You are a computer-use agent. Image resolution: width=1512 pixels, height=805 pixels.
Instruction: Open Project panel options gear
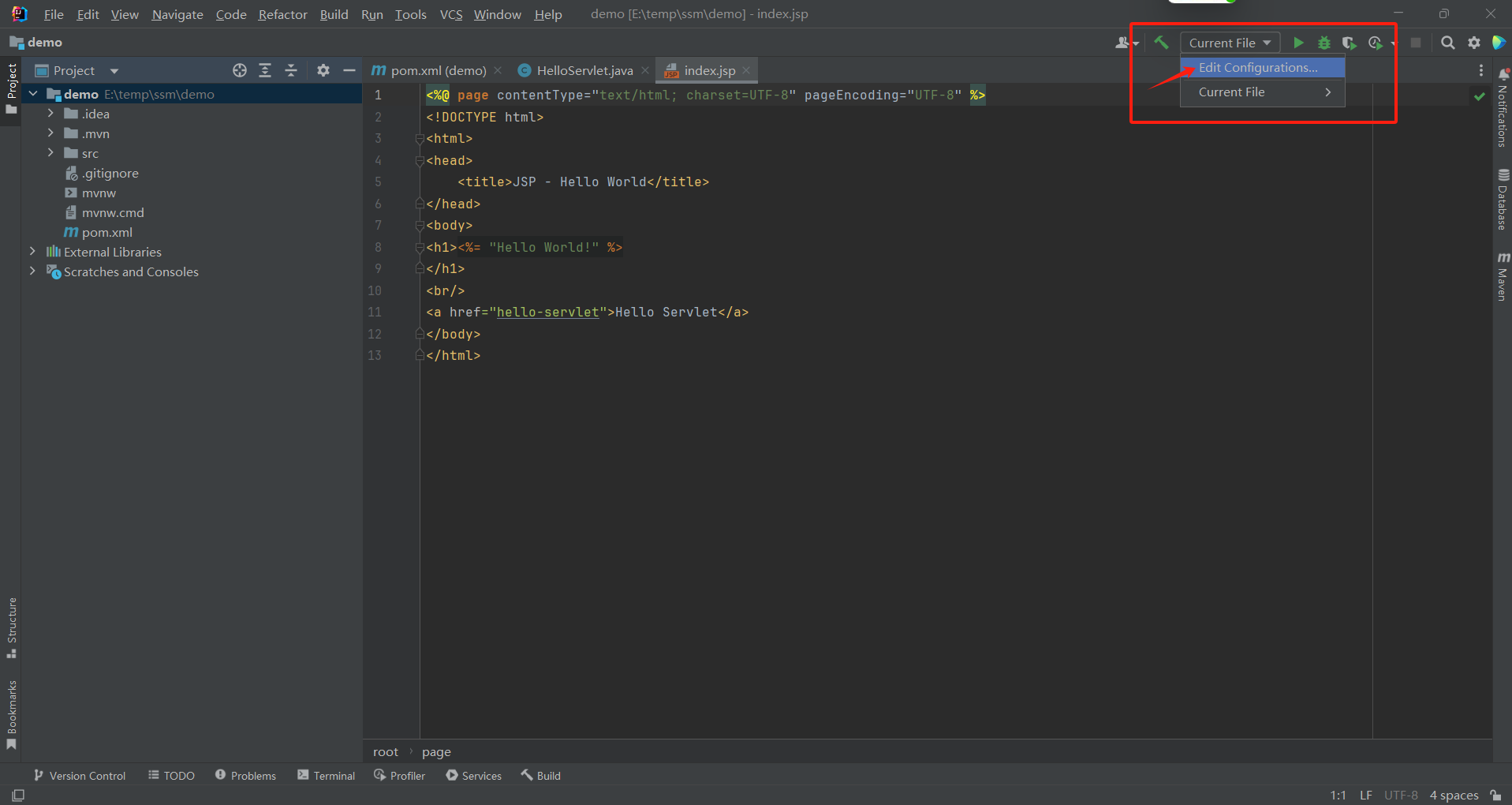[323, 70]
